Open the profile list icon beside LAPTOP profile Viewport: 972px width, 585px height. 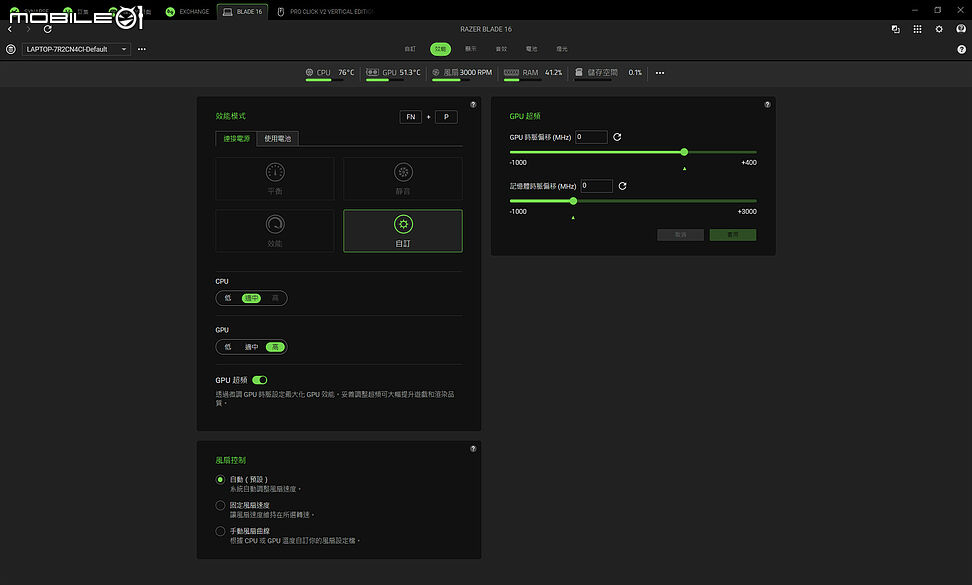[11, 49]
